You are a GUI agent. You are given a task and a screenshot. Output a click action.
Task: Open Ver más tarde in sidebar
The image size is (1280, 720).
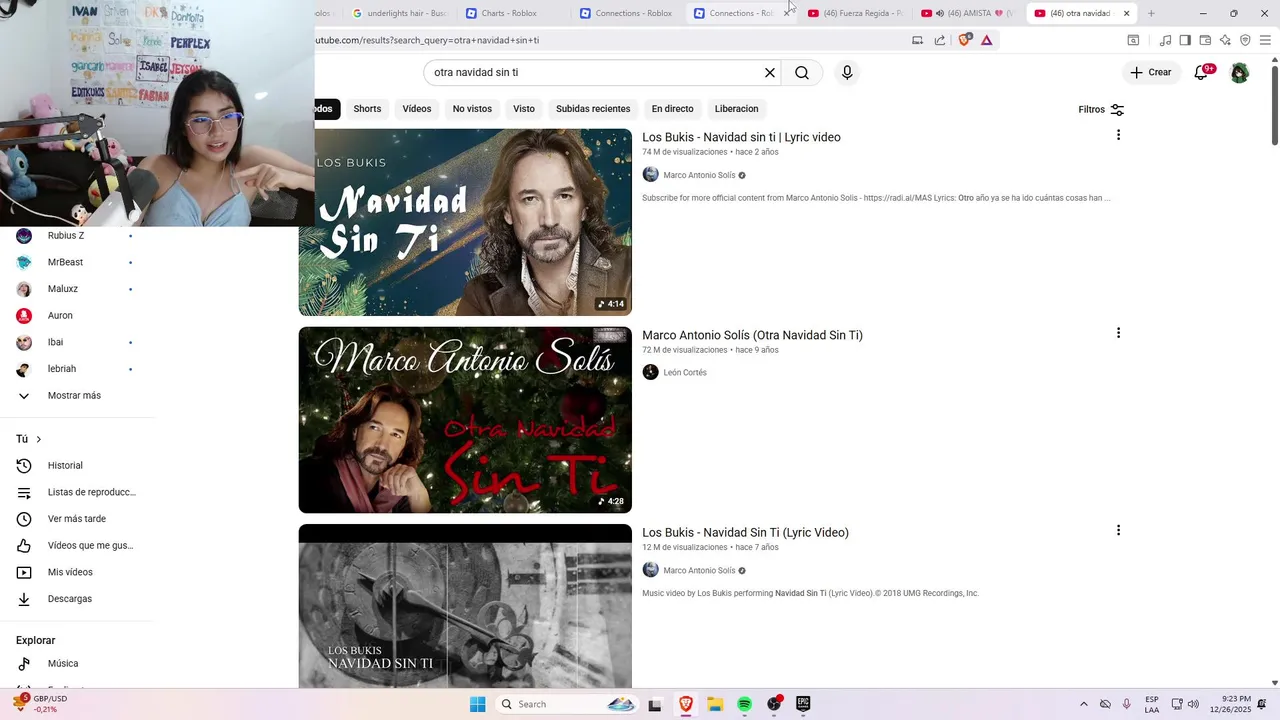click(77, 519)
